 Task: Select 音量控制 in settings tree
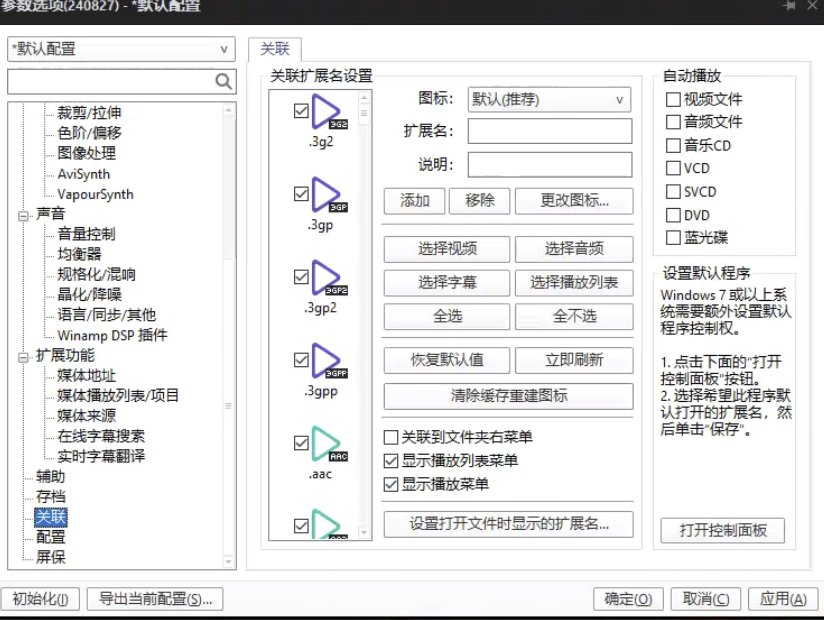tap(86, 234)
